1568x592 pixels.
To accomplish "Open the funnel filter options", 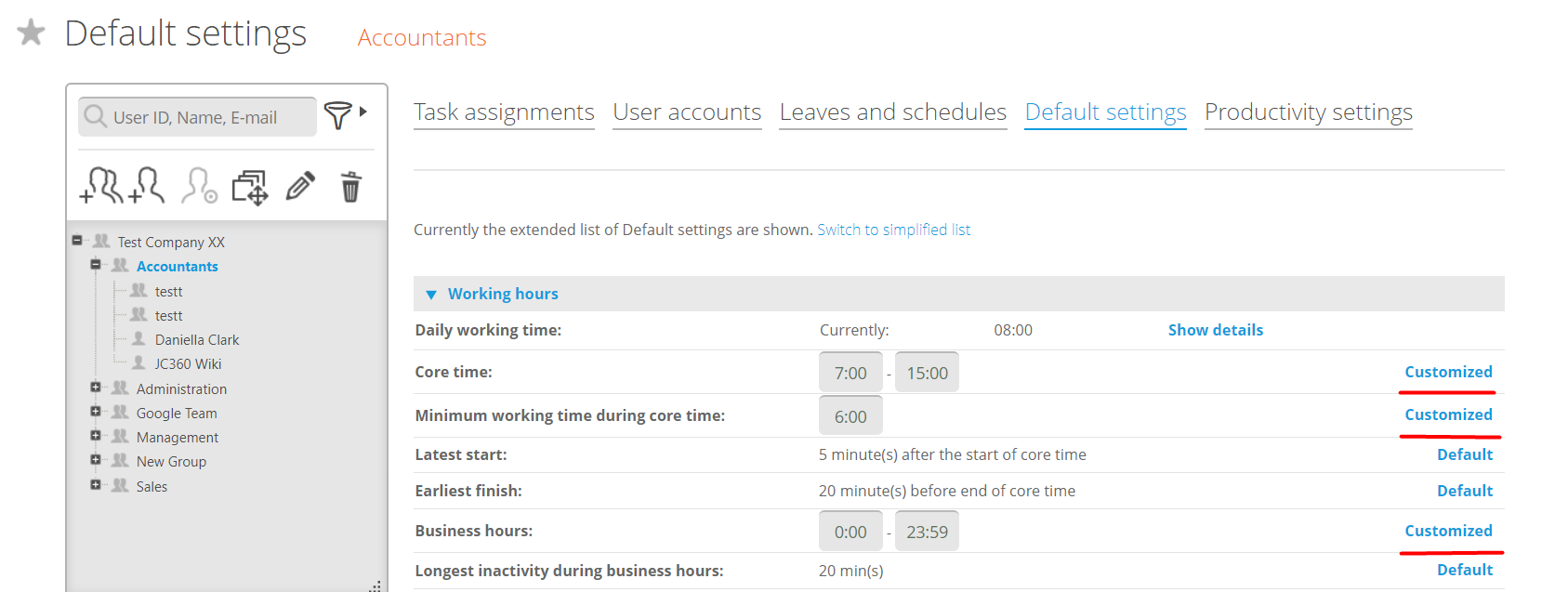I will pyautogui.click(x=338, y=115).
